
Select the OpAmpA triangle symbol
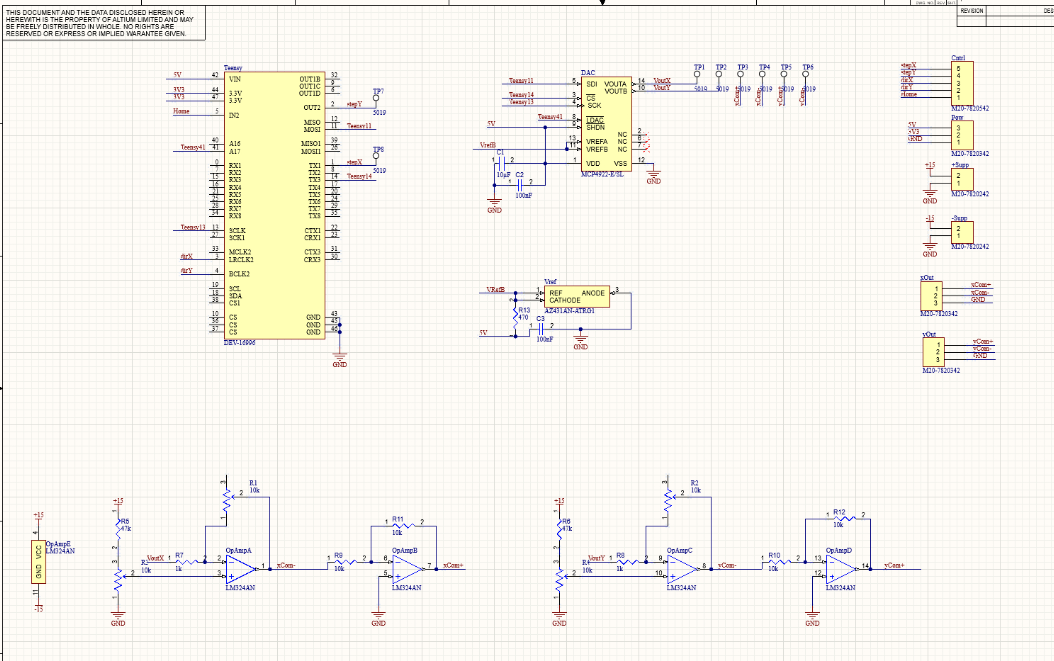(x=238, y=568)
